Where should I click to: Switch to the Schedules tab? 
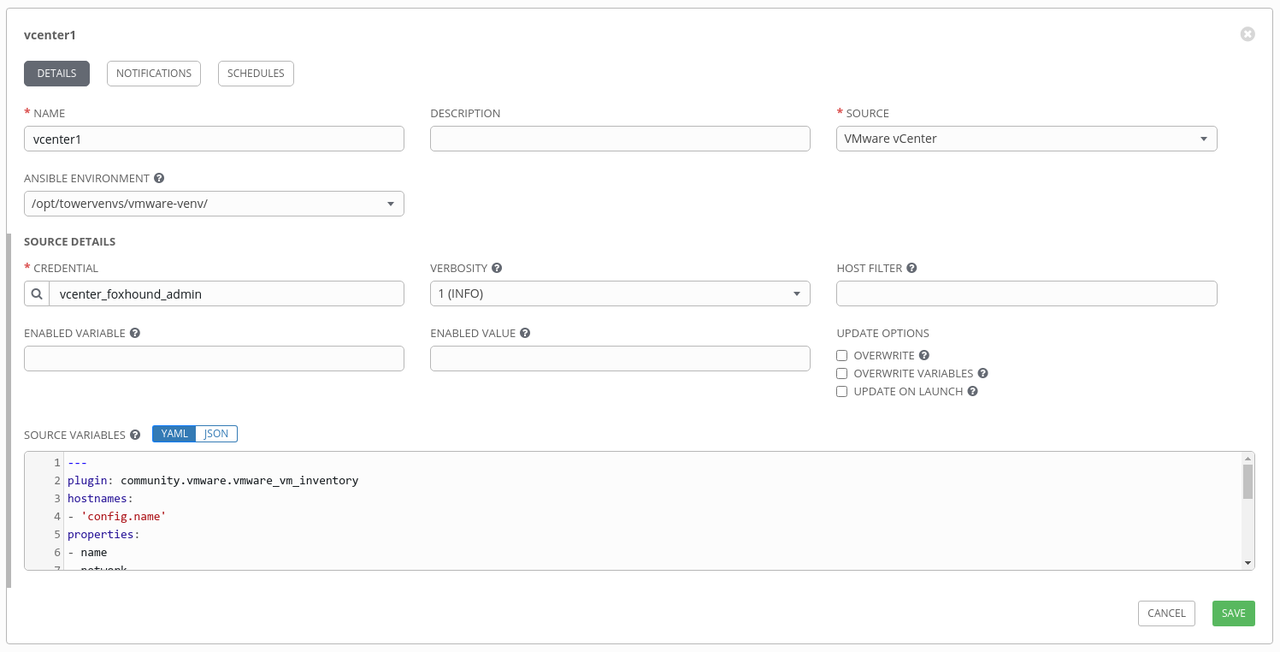click(255, 73)
